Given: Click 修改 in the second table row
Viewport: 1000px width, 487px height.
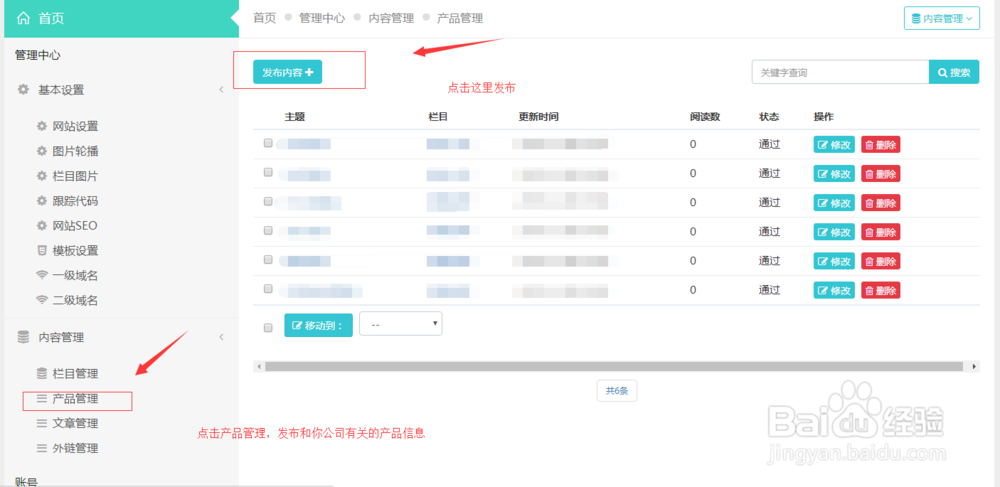Looking at the screenshot, I should pos(834,173).
